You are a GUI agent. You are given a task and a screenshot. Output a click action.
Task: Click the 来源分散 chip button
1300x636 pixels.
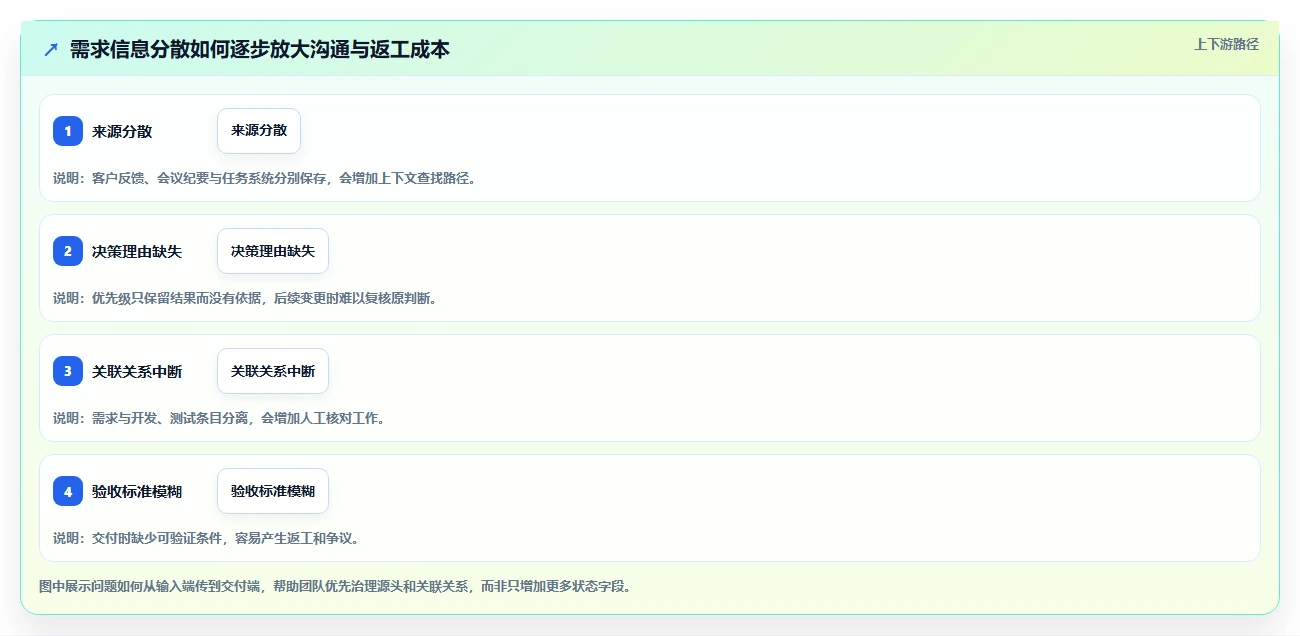pyautogui.click(x=259, y=131)
